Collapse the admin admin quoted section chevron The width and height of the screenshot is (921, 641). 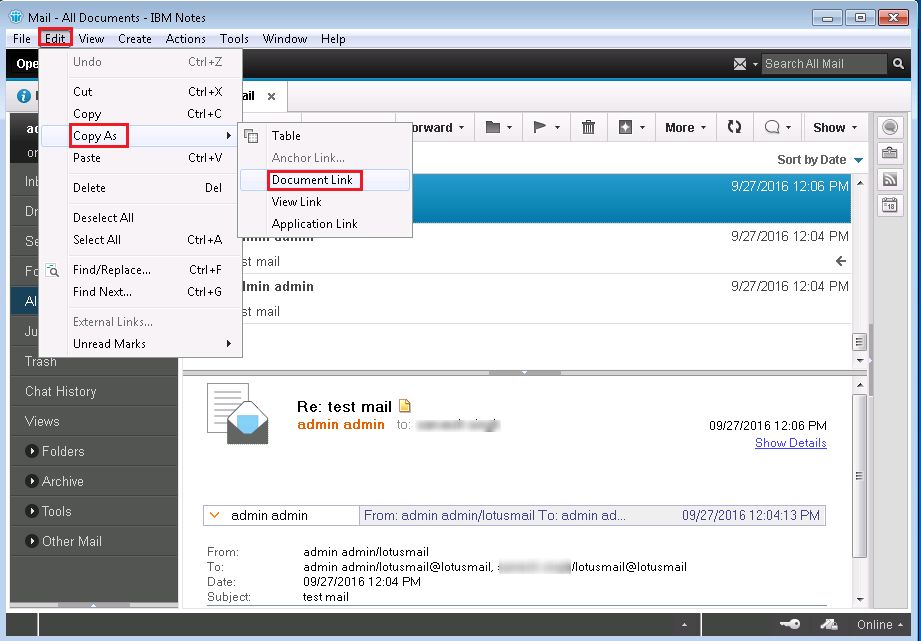(x=214, y=515)
